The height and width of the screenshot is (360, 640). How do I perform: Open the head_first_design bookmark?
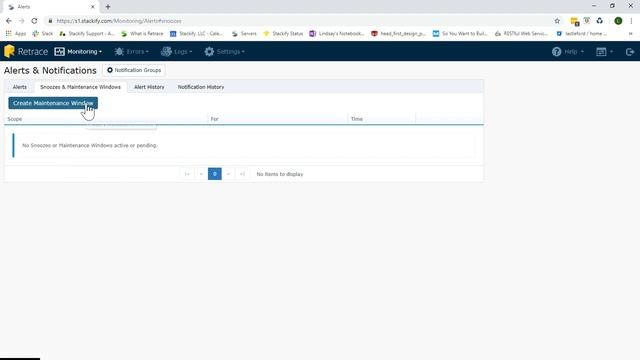(399, 33)
